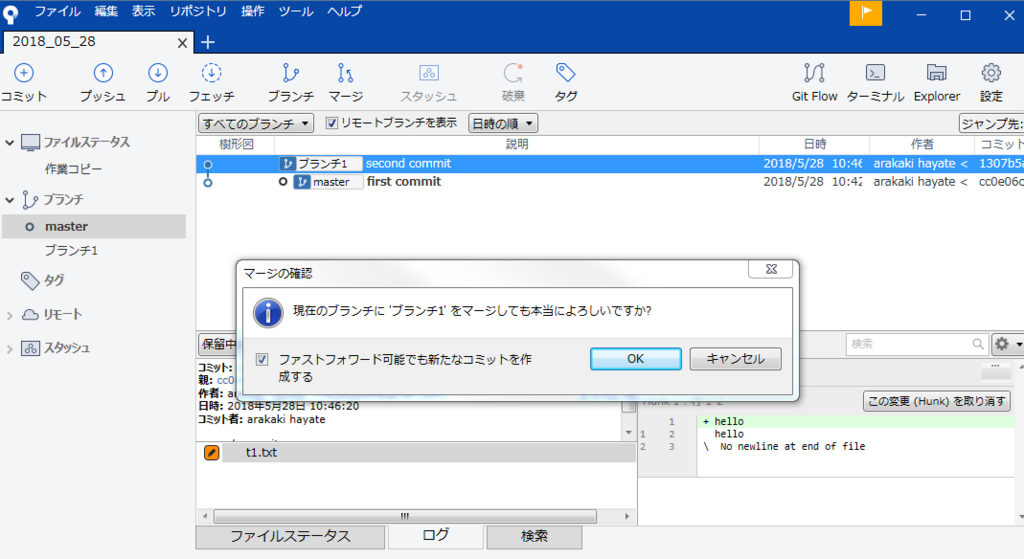
Task: Open the 日時の順 sort dropdown
Action: 503,123
